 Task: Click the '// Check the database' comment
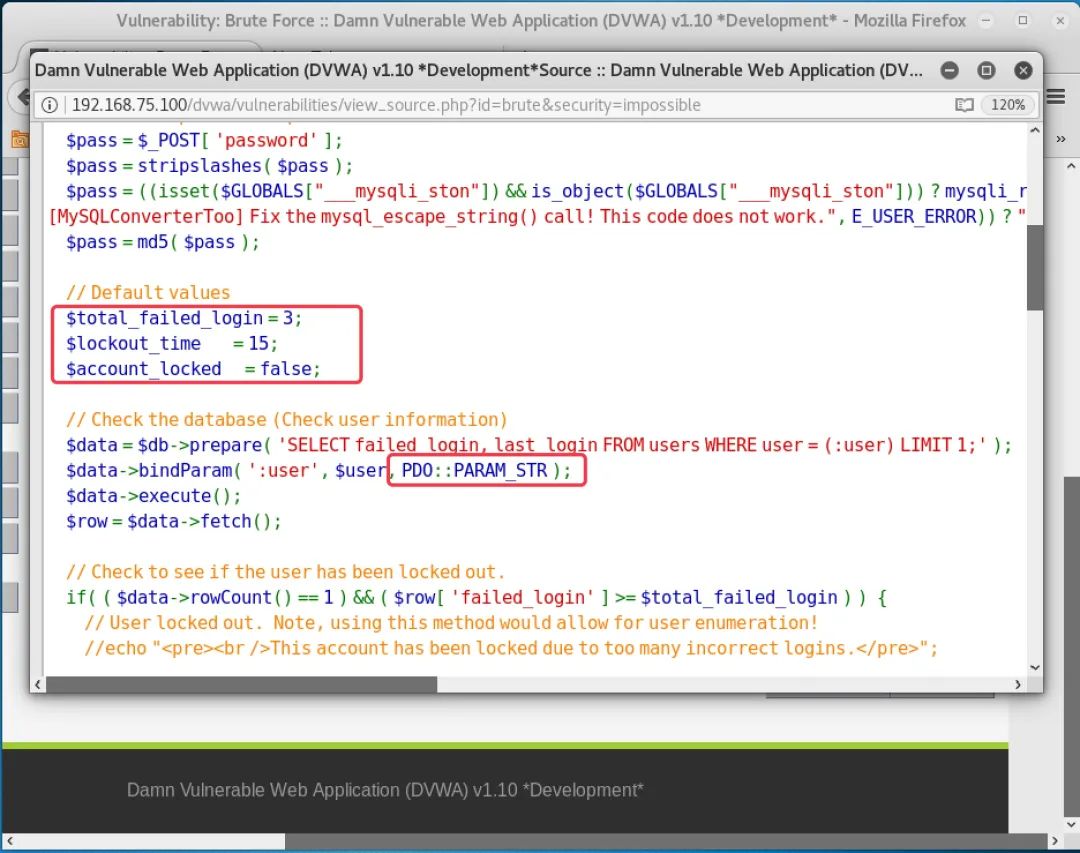pyautogui.click(x=287, y=420)
